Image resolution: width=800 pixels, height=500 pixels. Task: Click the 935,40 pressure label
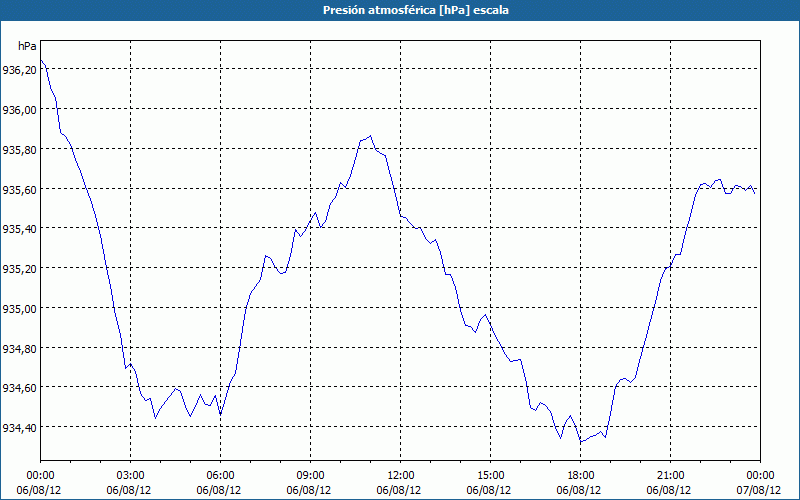pyautogui.click(x=19, y=229)
